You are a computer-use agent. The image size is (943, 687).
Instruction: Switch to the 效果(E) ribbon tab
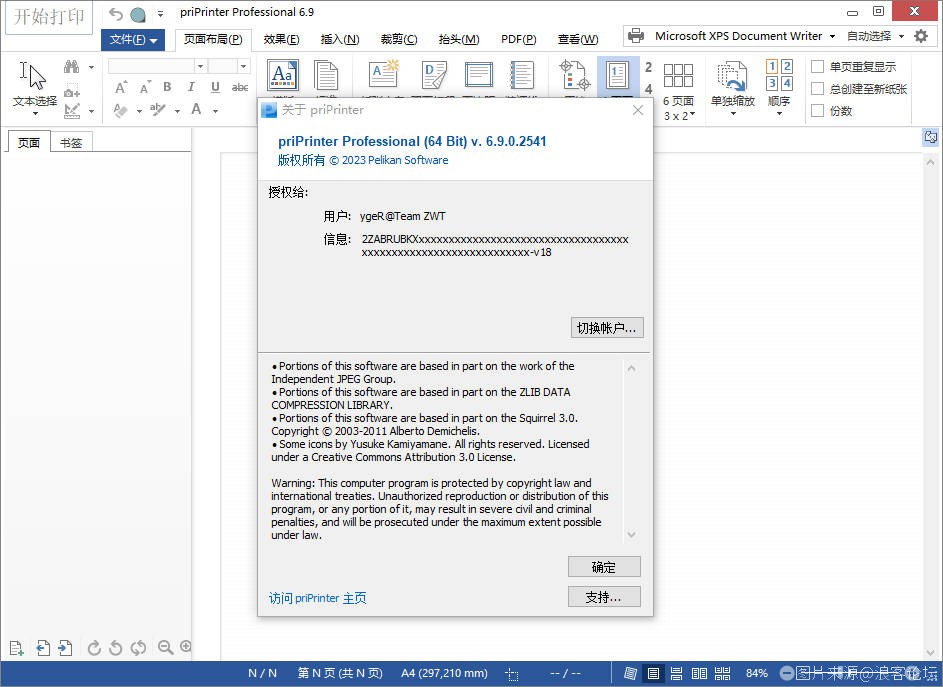coord(281,40)
